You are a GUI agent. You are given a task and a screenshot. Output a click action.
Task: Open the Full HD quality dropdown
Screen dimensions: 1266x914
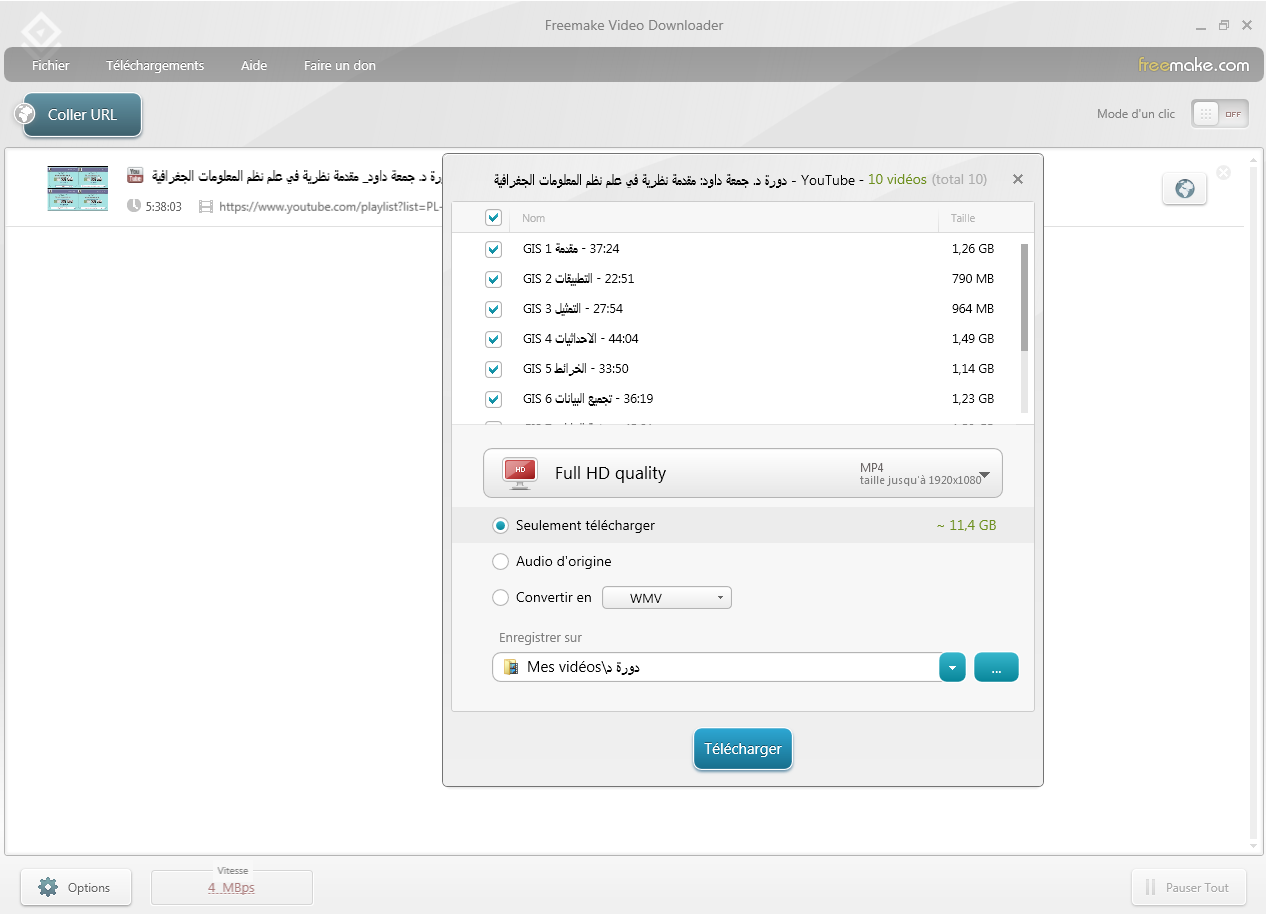tap(742, 473)
